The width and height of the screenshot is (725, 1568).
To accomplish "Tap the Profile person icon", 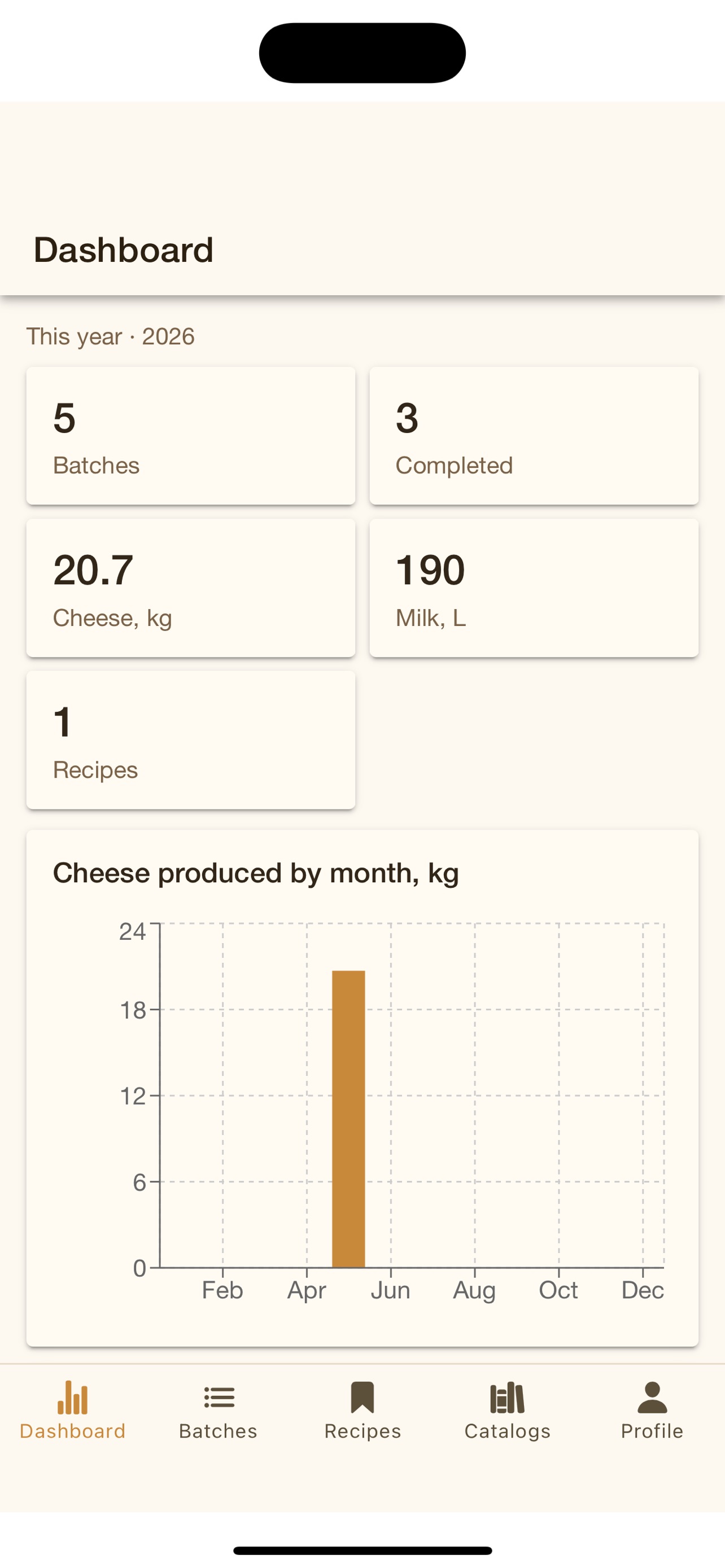I will click(652, 1397).
